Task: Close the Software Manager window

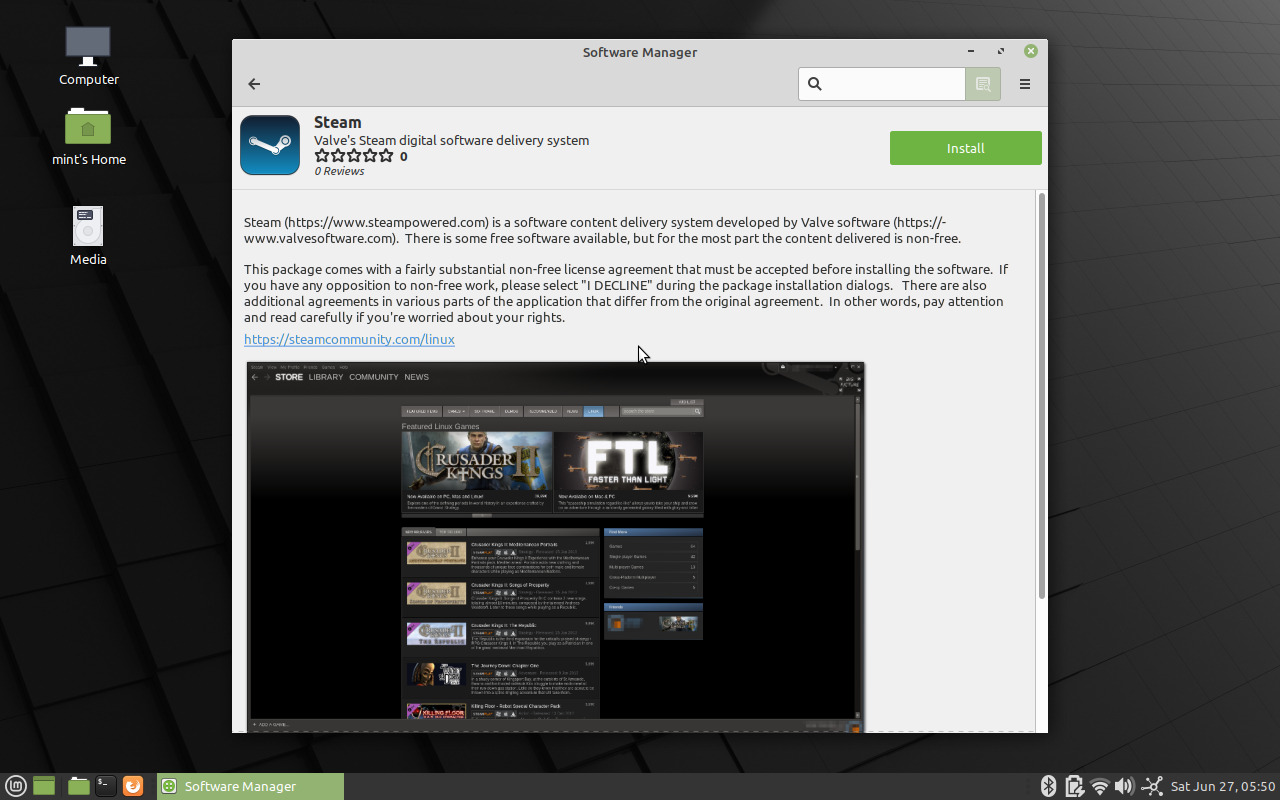Action: [x=1031, y=51]
